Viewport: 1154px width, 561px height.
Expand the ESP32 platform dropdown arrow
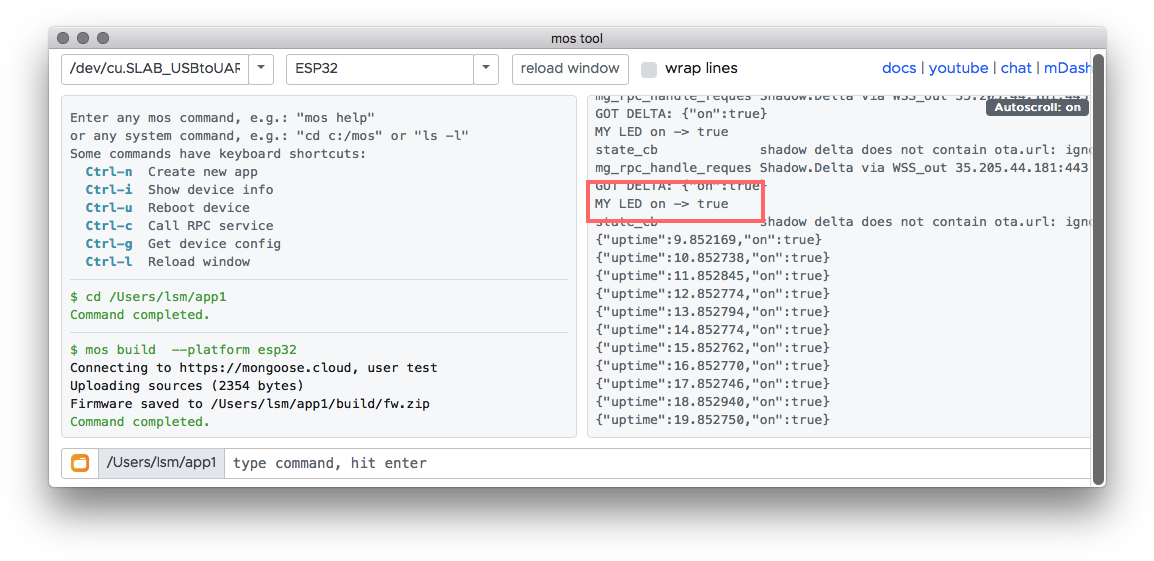coord(486,69)
